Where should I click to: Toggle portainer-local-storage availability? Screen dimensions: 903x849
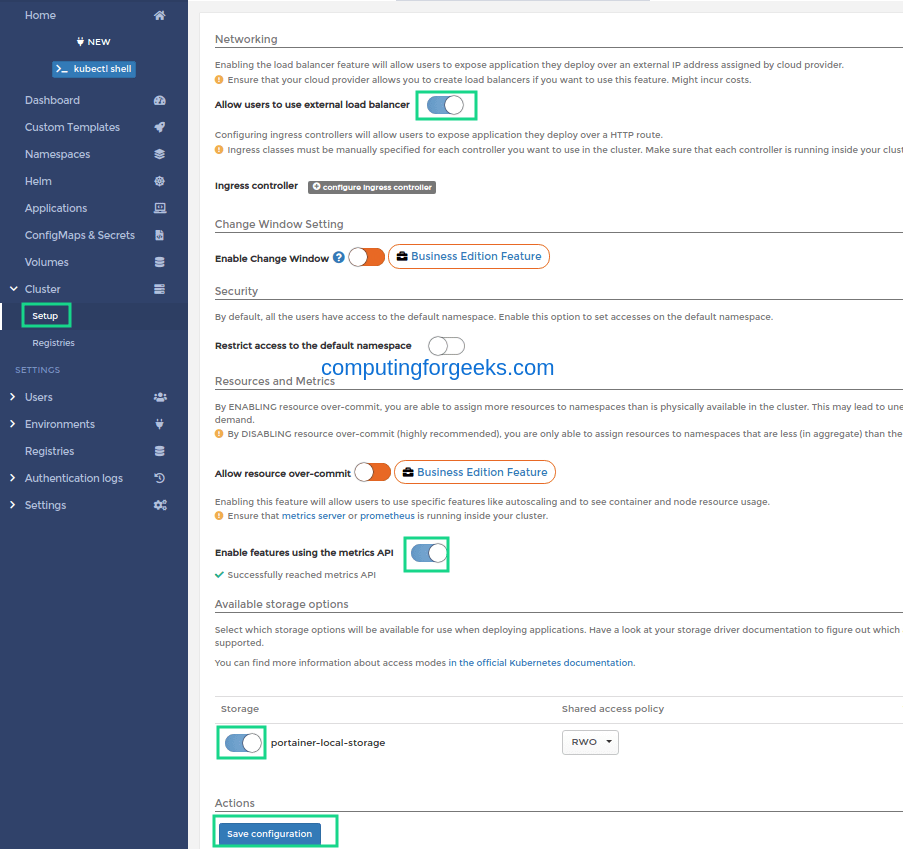click(241, 742)
